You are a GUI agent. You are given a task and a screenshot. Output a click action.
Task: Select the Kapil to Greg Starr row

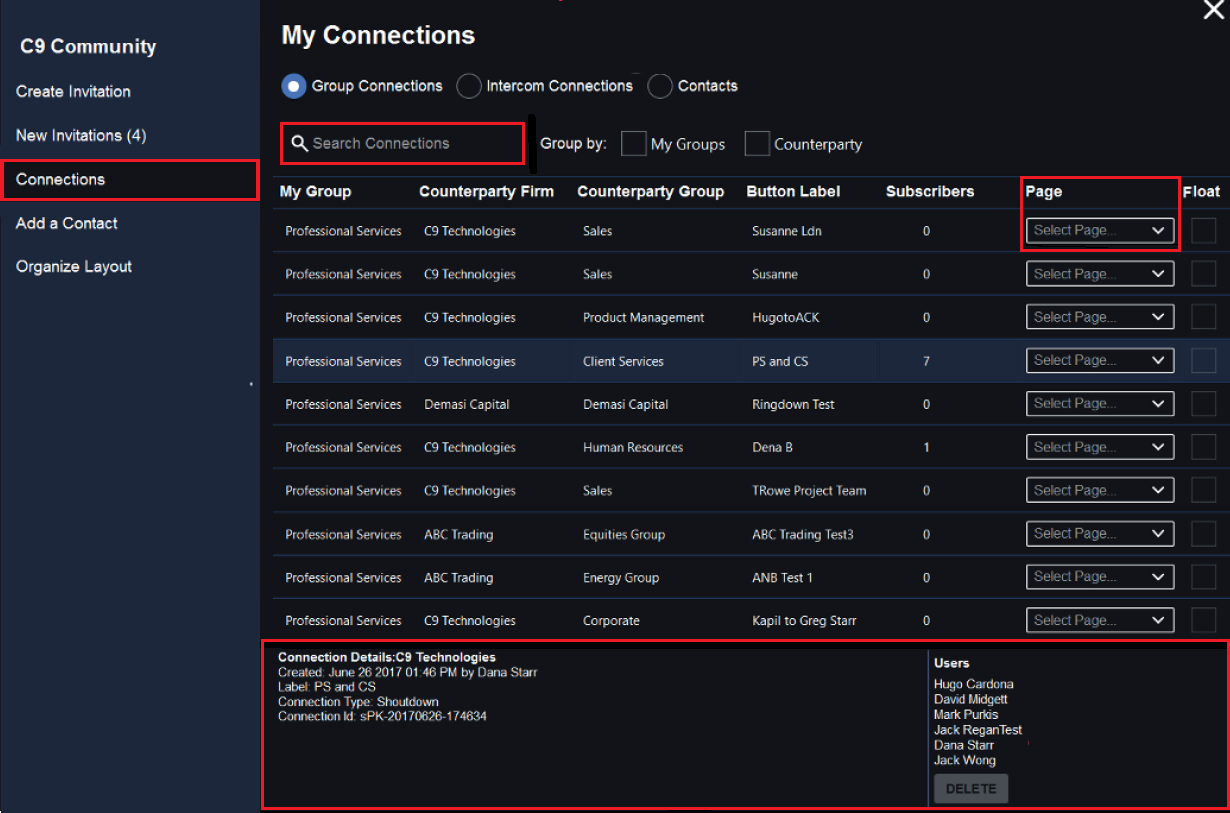click(751, 620)
